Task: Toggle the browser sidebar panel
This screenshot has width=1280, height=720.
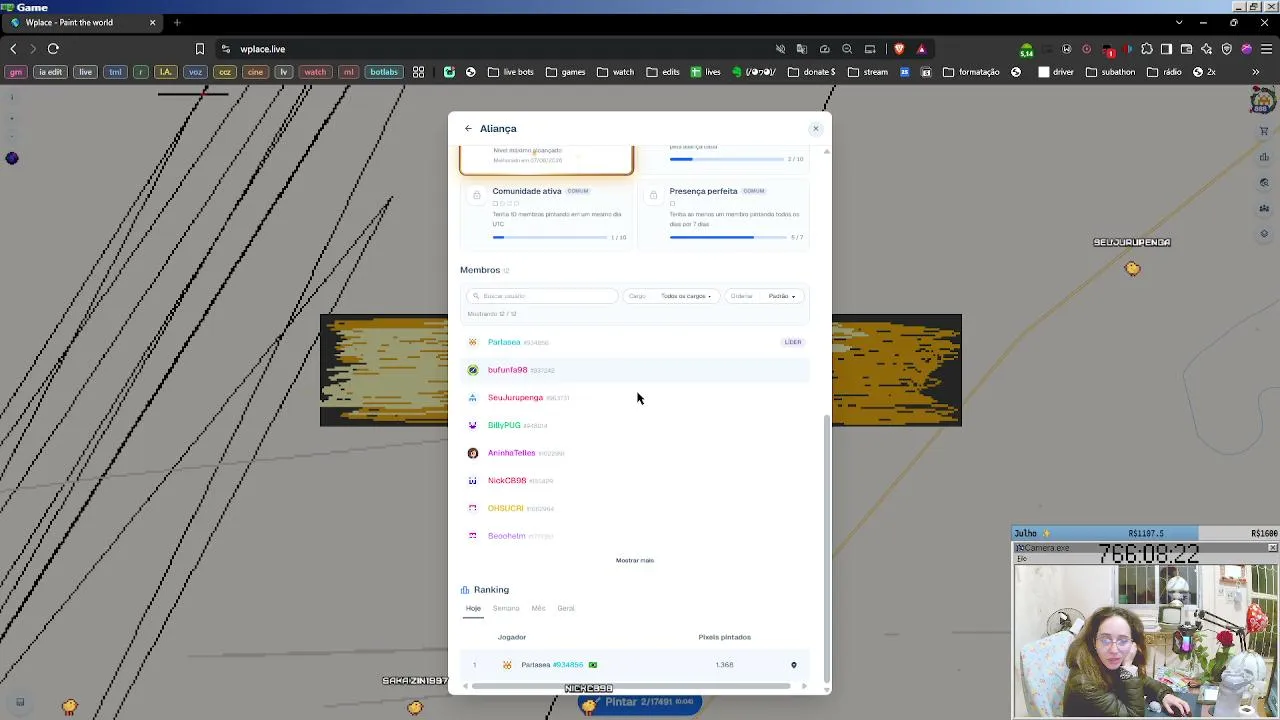Action: pyautogui.click(x=1166, y=49)
